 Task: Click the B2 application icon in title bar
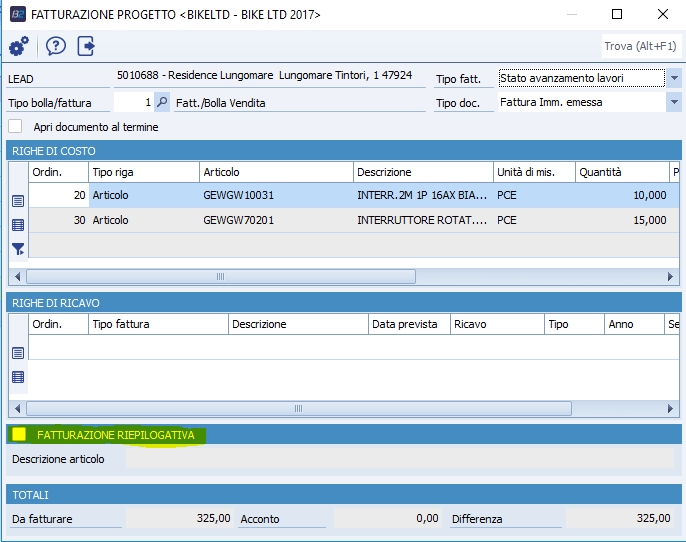18,14
